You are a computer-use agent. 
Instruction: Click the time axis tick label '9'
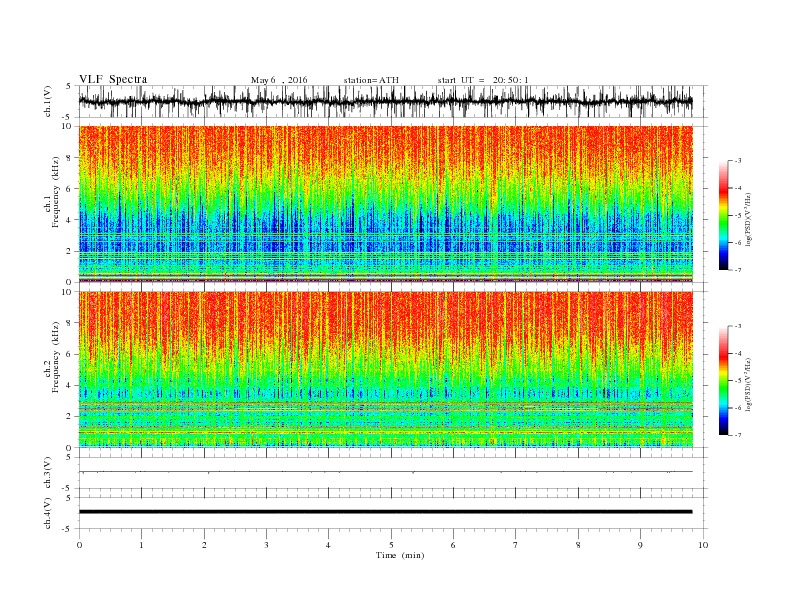point(640,545)
